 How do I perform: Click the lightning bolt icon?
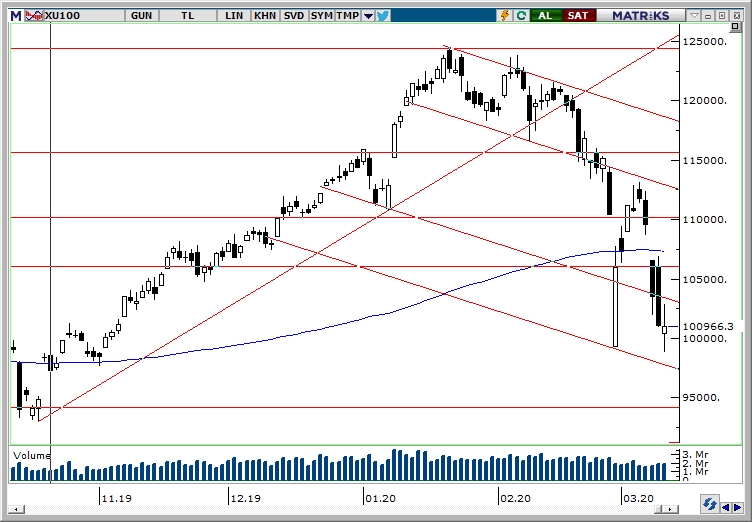[505, 15]
